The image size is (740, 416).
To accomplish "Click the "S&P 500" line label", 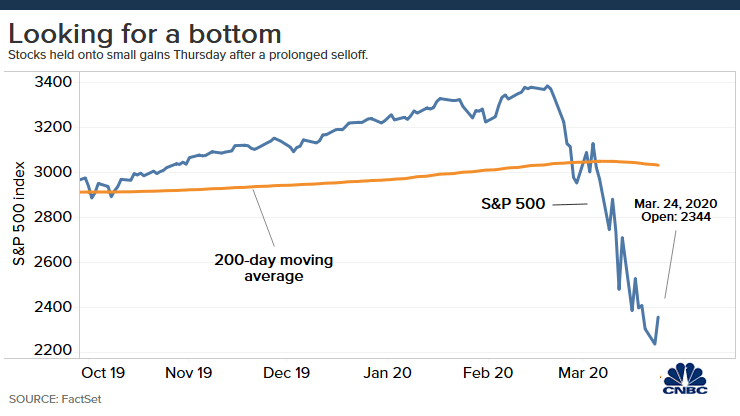I will (x=511, y=205).
